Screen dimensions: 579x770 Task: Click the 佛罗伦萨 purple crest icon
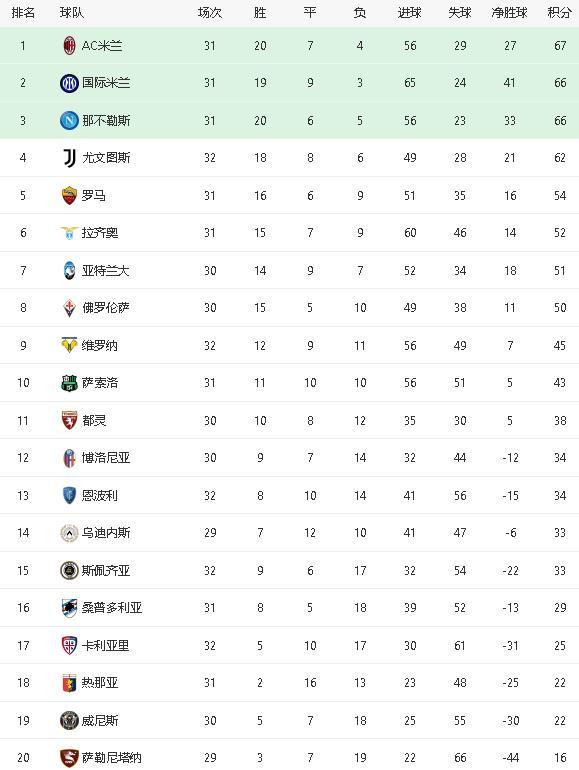(x=70, y=308)
